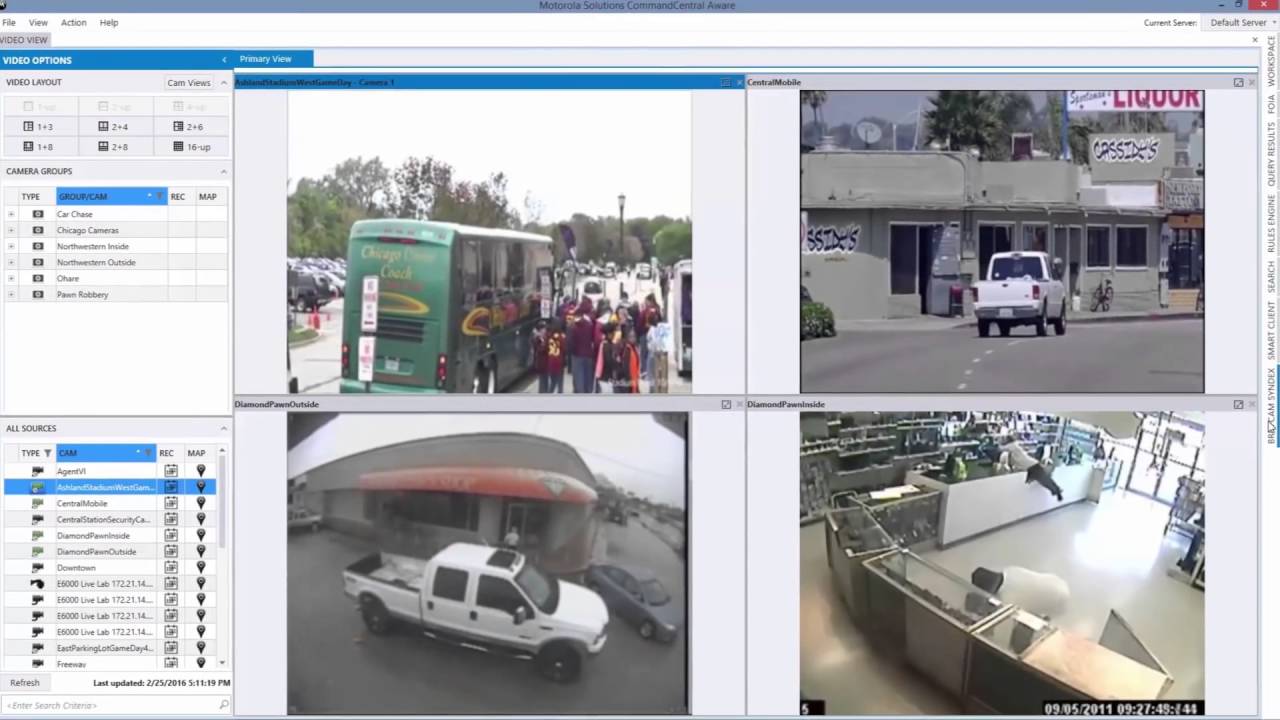Select the Freeway camera source

(x=110, y=664)
